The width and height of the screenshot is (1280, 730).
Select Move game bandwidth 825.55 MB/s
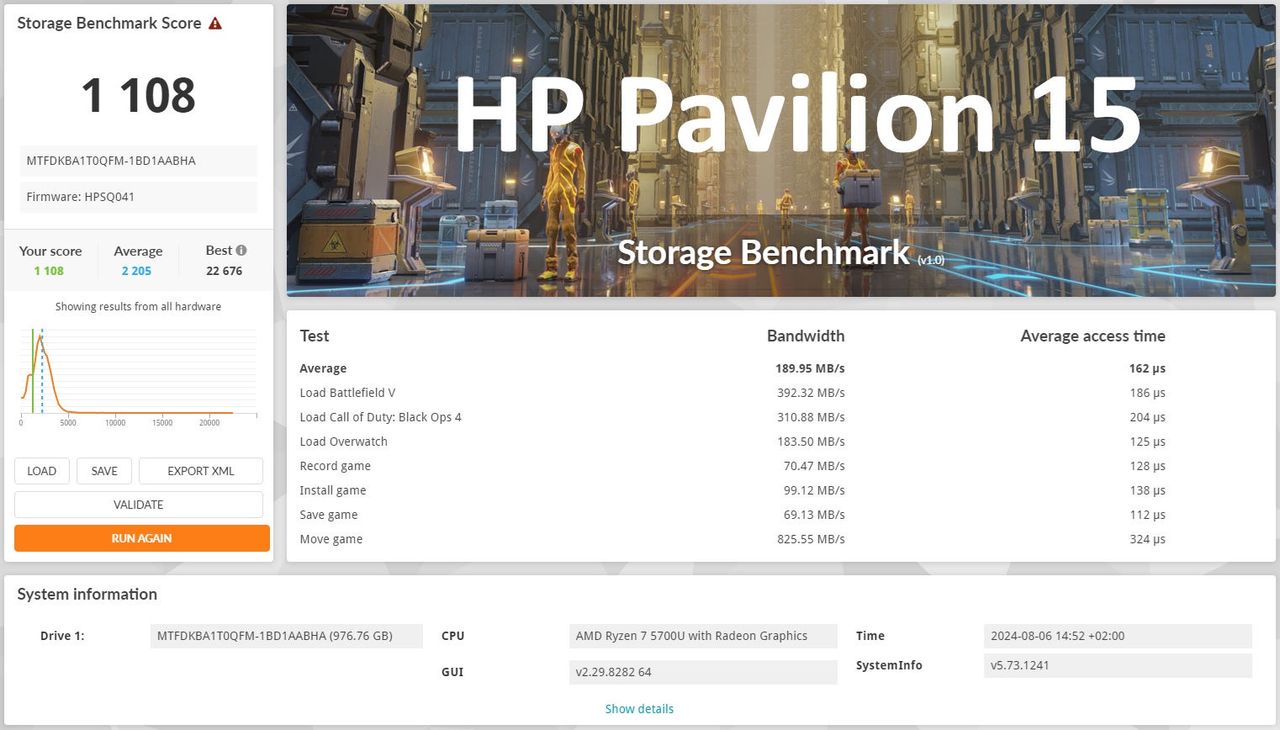(x=810, y=539)
